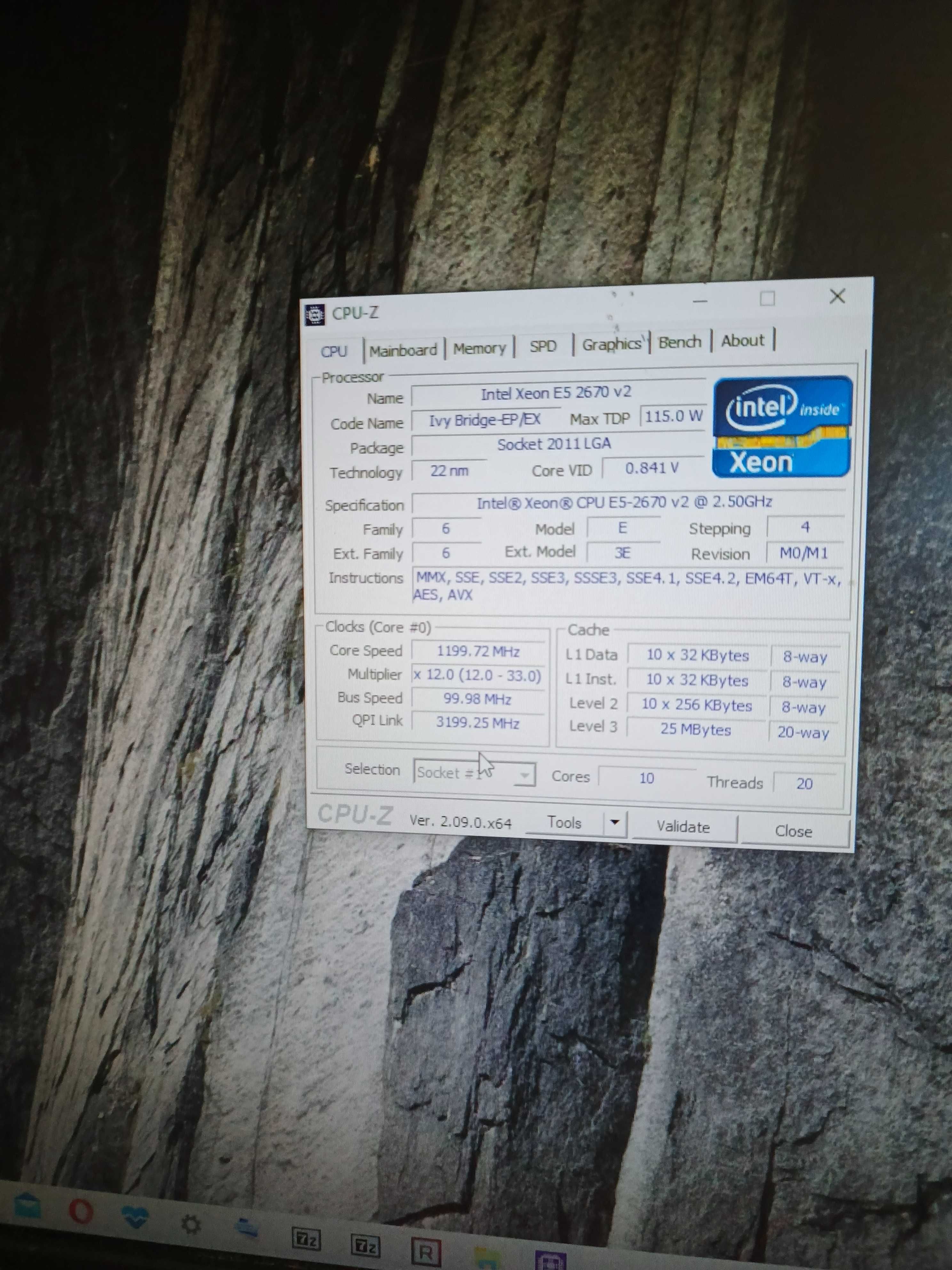This screenshot has width=952, height=1270.
Task: Click the Core Speed value 1199.72 MHz
Action: (x=478, y=651)
